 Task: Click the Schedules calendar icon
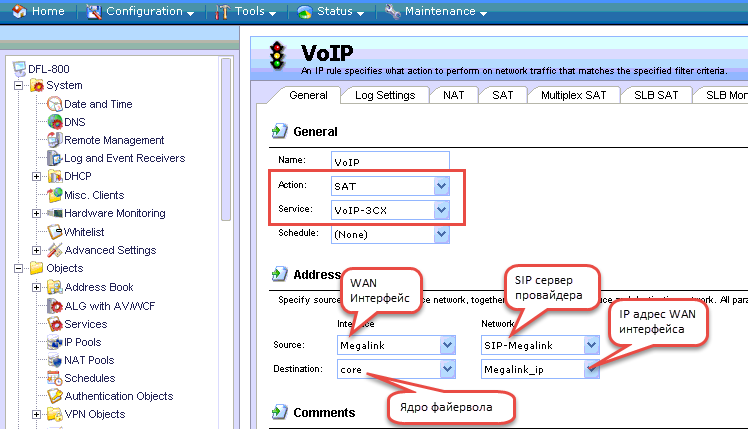[55, 378]
